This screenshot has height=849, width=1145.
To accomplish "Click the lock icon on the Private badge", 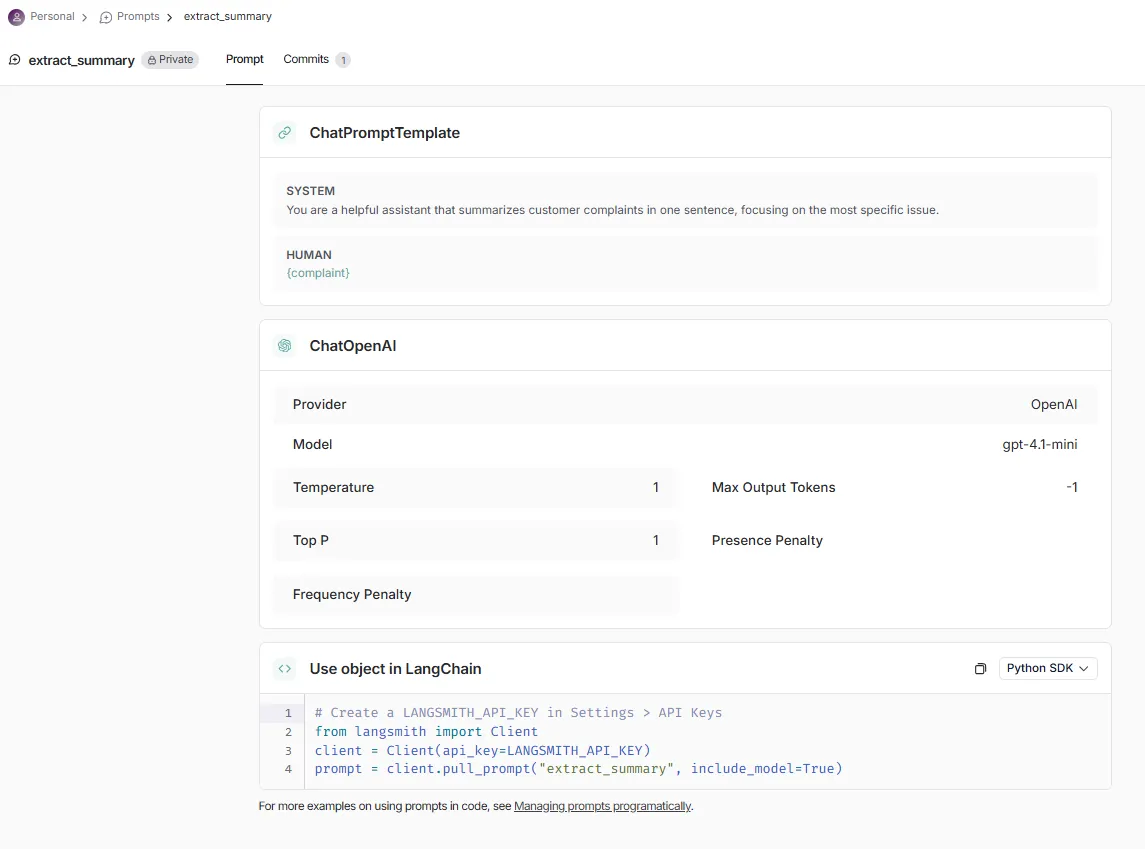I will point(151,59).
